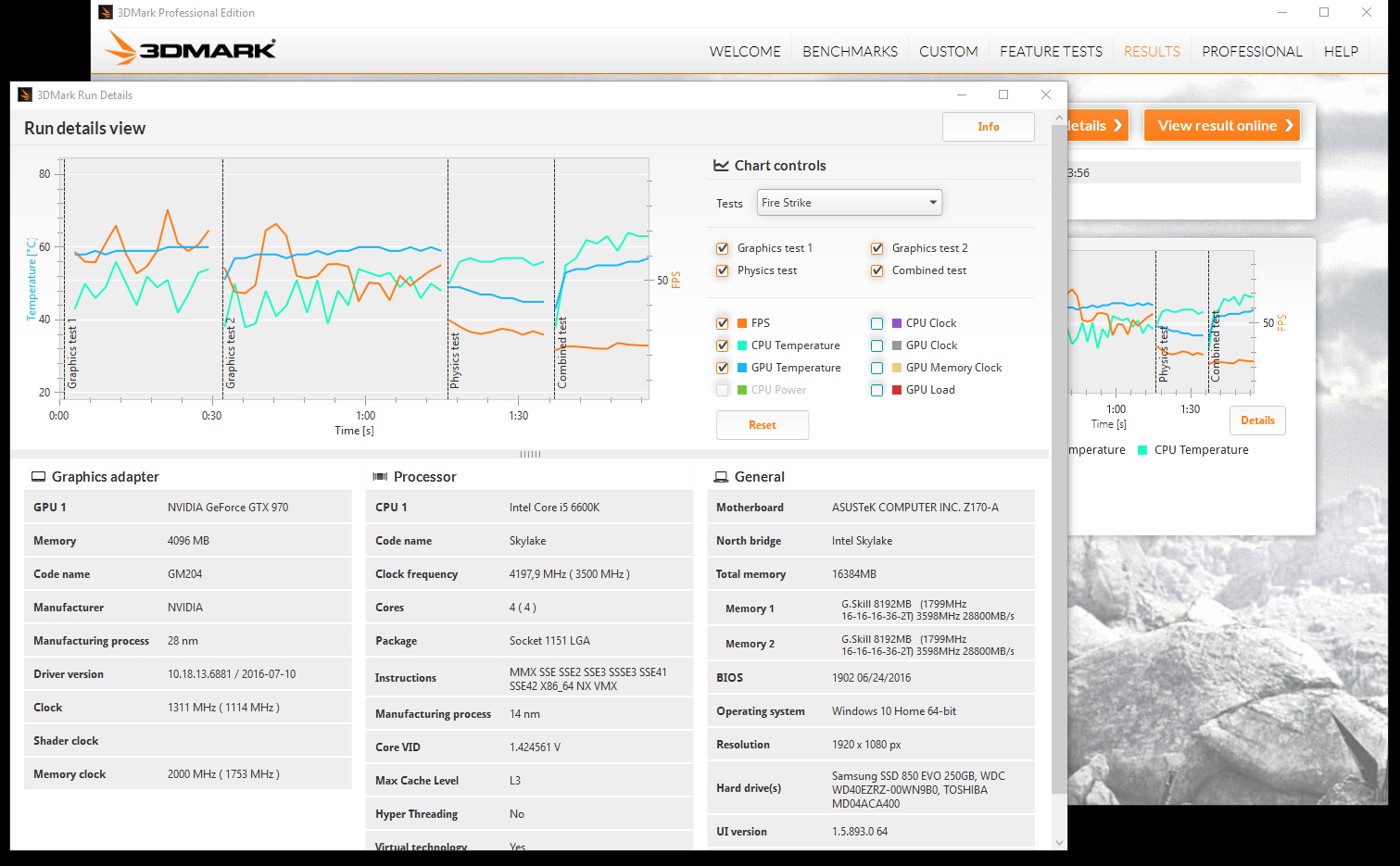Click the Graphics adapter monitor icon
The height and width of the screenshot is (866, 1400).
tap(38, 476)
